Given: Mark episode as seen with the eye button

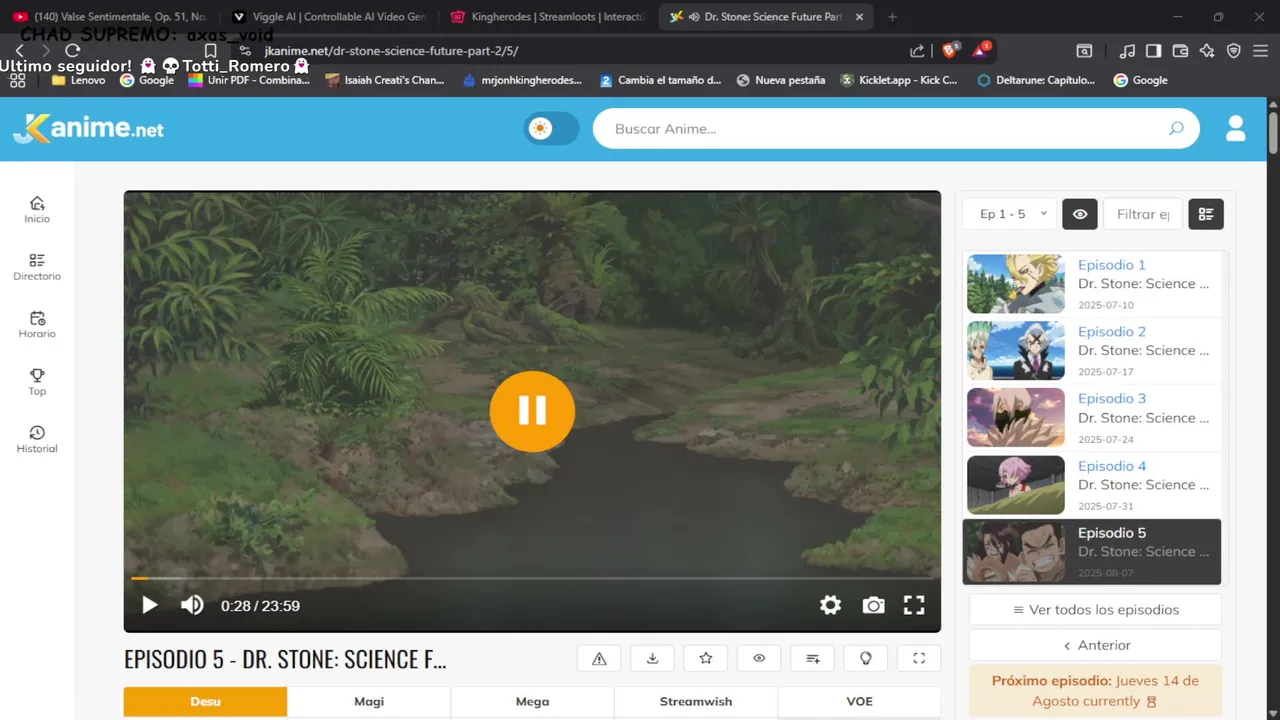Looking at the screenshot, I should pyautogui.click(x=759, y=658).
